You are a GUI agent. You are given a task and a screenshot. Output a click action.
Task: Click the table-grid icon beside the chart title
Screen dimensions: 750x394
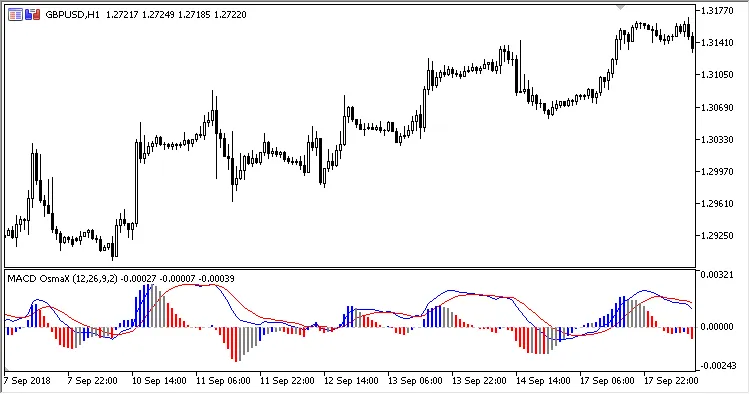pos(15,15)
